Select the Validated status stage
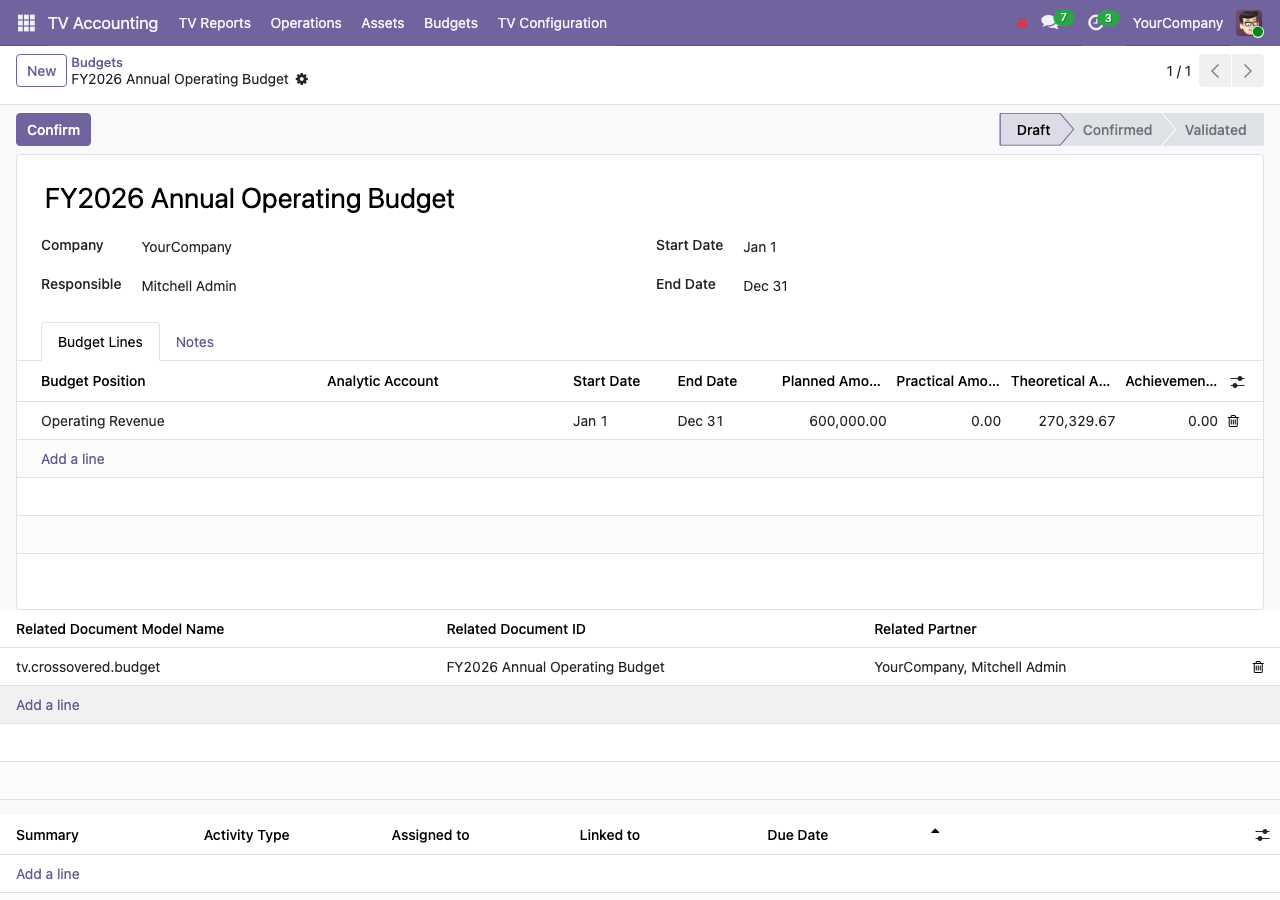This screenshot has width=1280, height=900. (1215, 130)
